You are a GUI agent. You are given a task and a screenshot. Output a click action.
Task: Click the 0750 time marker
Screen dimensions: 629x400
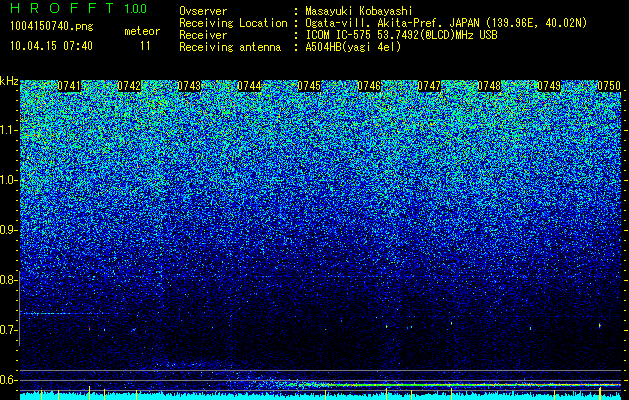[x=609, y=86]
